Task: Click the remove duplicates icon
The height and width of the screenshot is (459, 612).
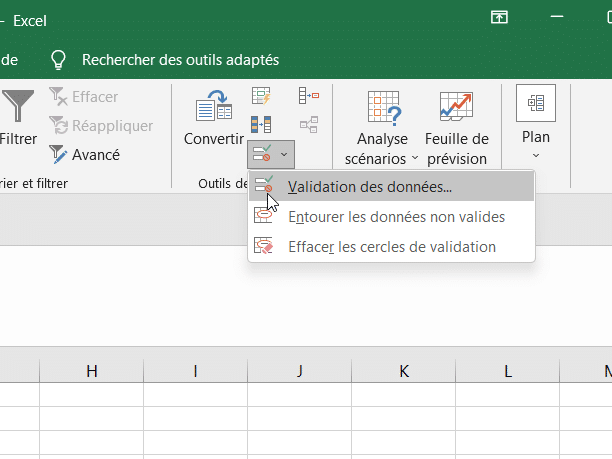Action: click(261, 125)
